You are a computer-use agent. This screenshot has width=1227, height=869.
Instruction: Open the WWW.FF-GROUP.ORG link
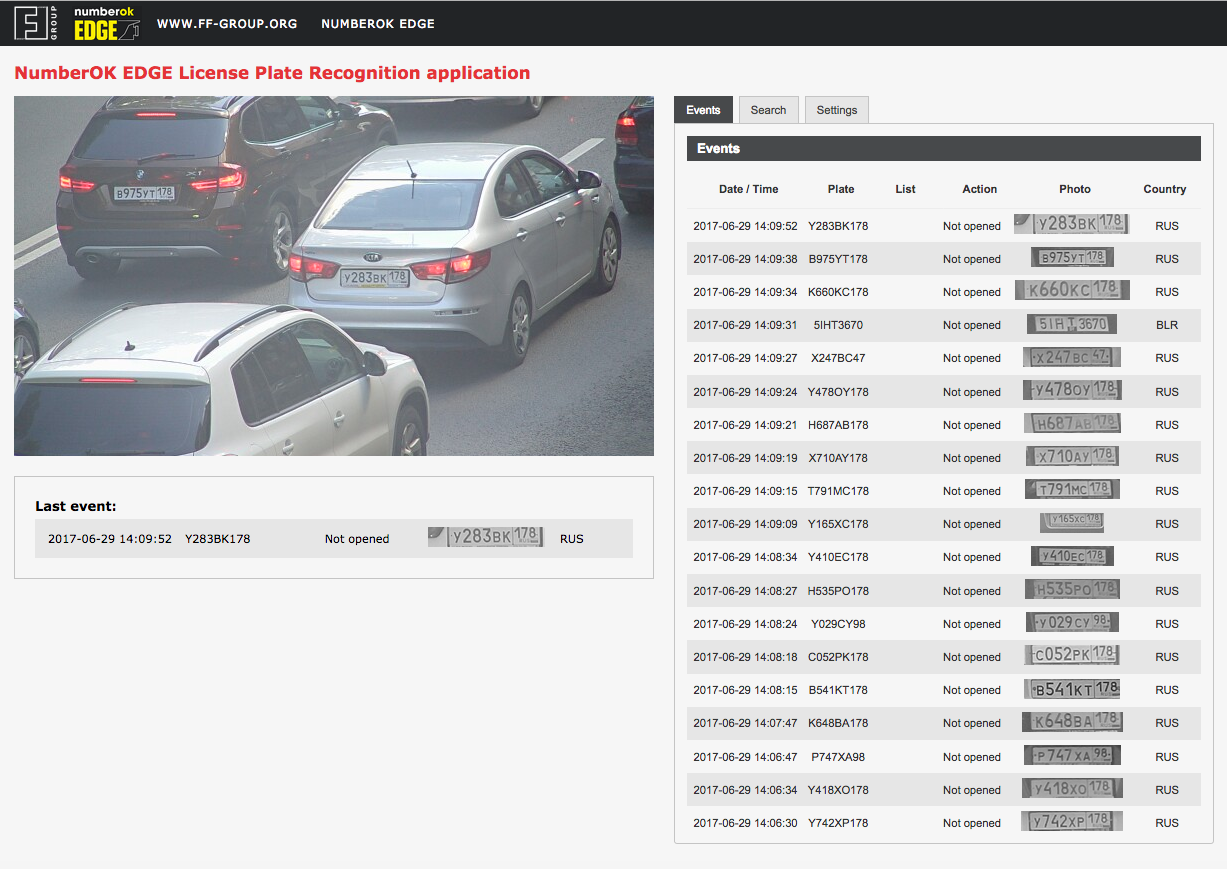227,23
